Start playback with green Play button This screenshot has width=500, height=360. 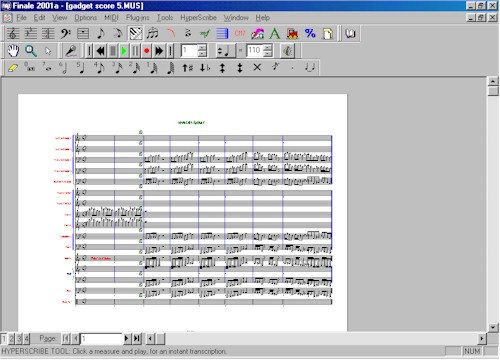pyautogui.click(x=124, y=51)
